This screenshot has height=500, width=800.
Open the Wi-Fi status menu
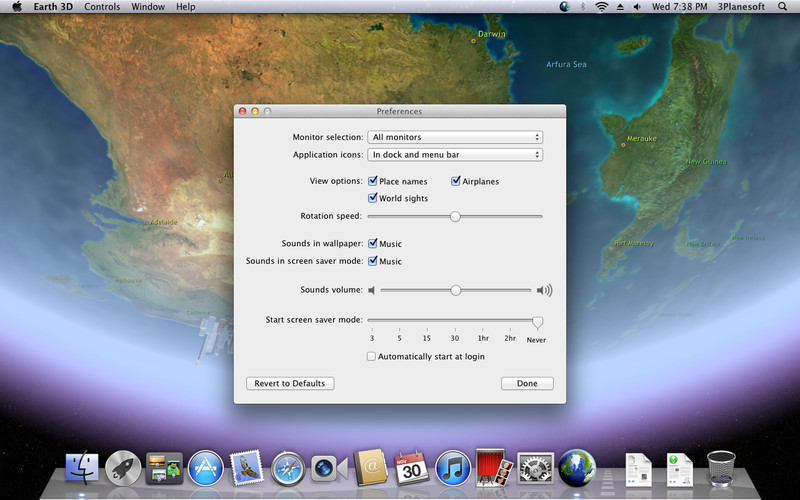[x=602, y=7]
